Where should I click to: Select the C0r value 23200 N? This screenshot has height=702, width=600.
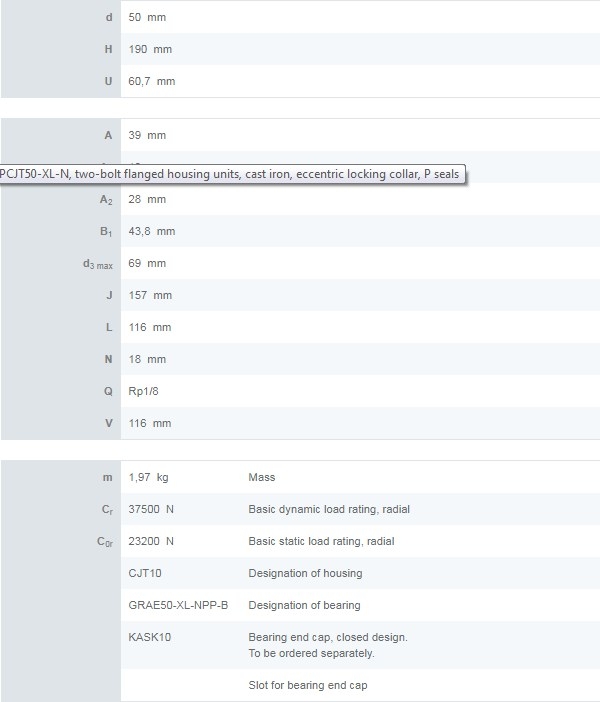[151, 541]
